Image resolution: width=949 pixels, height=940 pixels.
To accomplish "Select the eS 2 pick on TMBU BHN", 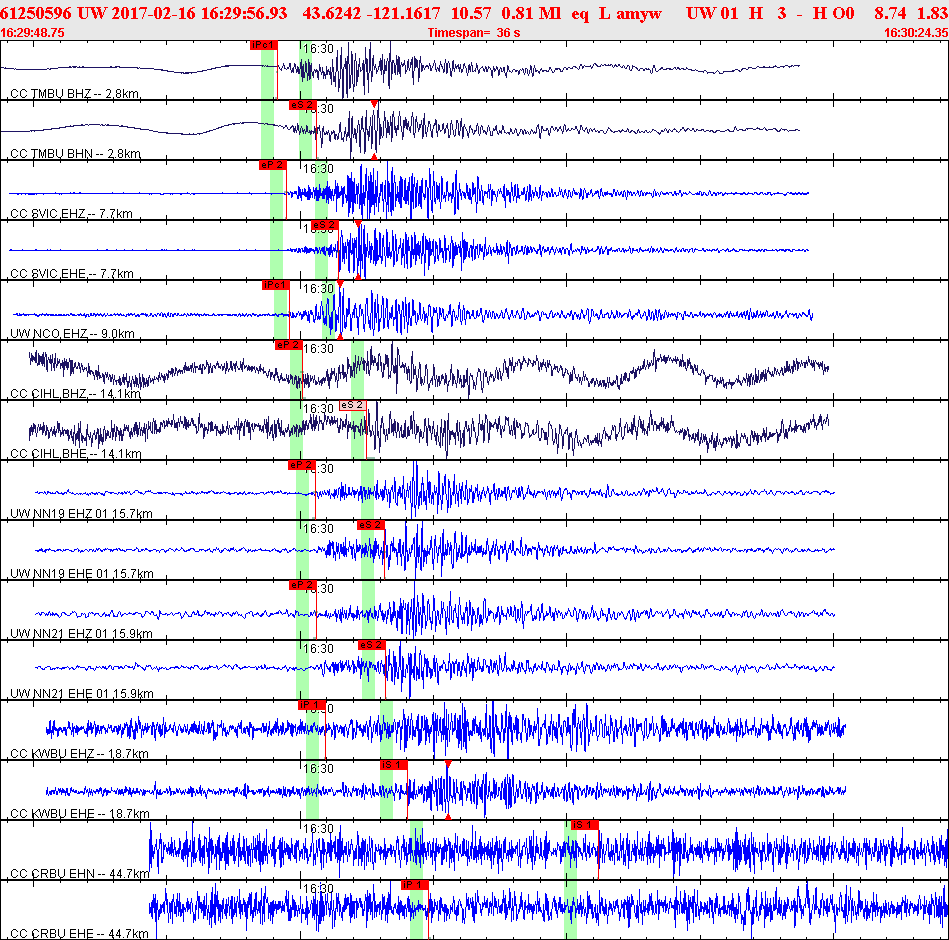I will pos(303,105).
